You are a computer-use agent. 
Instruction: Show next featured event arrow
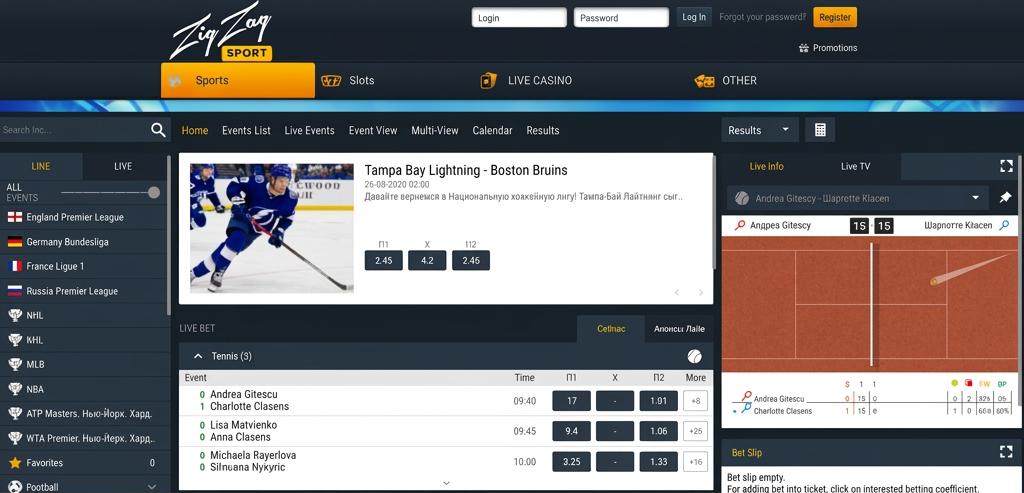[701, 293]
